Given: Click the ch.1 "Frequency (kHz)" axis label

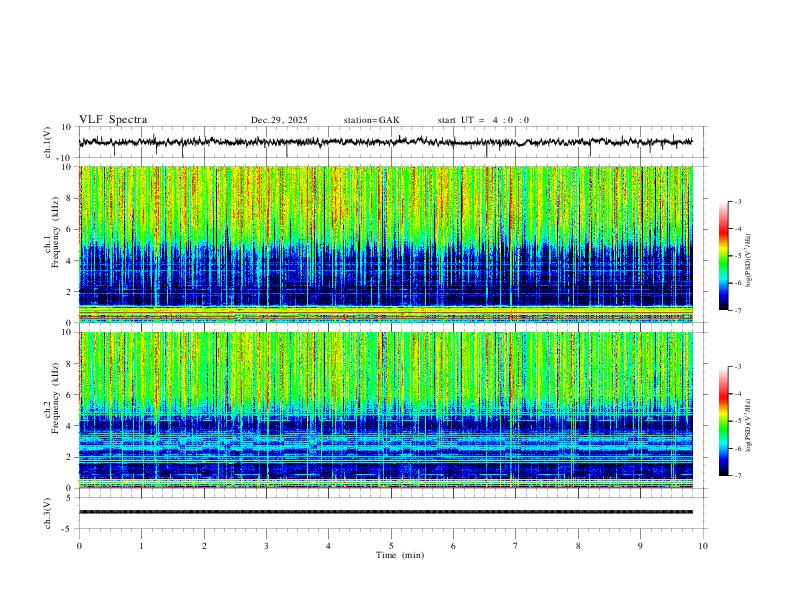Looking at the screenshot, I should coord(56,233).
